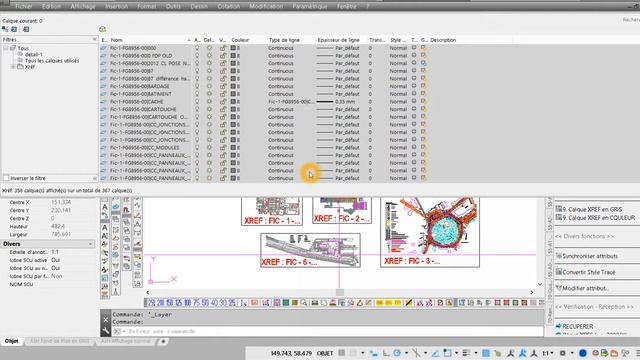Click the new property filter icon
The image size is (640, 360).
click(5, 29)
